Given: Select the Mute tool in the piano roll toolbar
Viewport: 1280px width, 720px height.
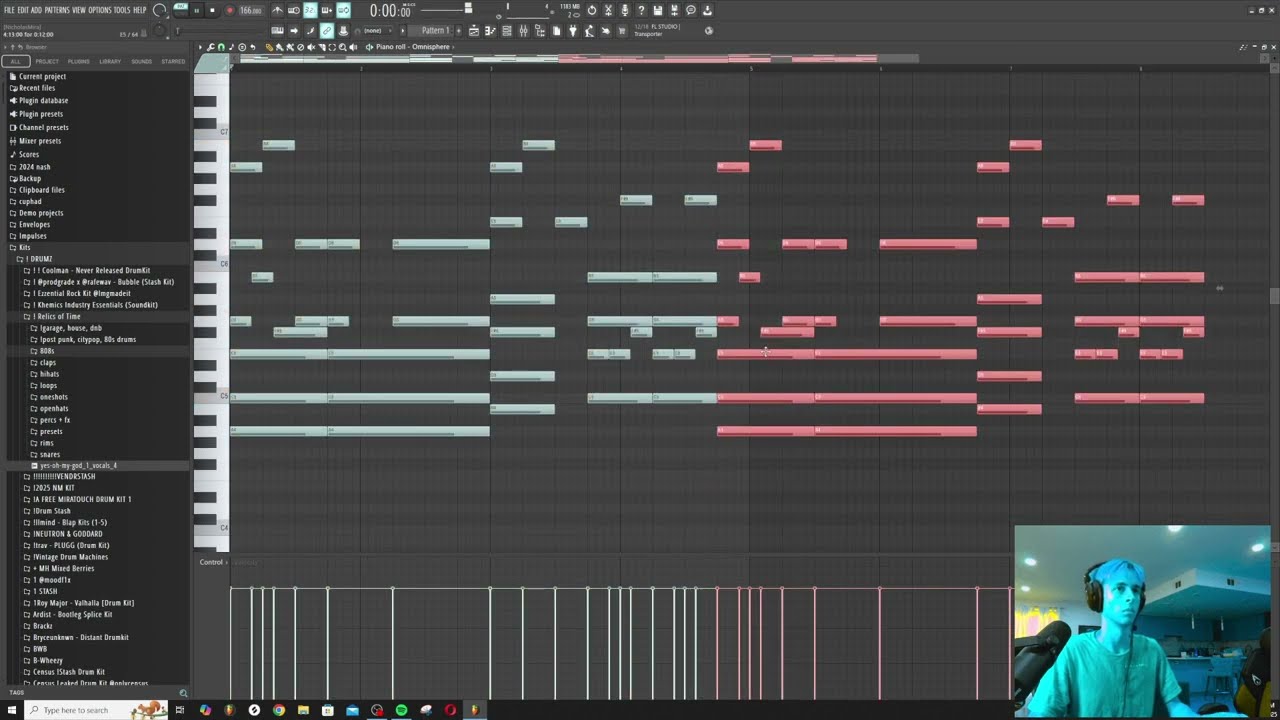Looking at the screenshot, I should pos(309,47).
